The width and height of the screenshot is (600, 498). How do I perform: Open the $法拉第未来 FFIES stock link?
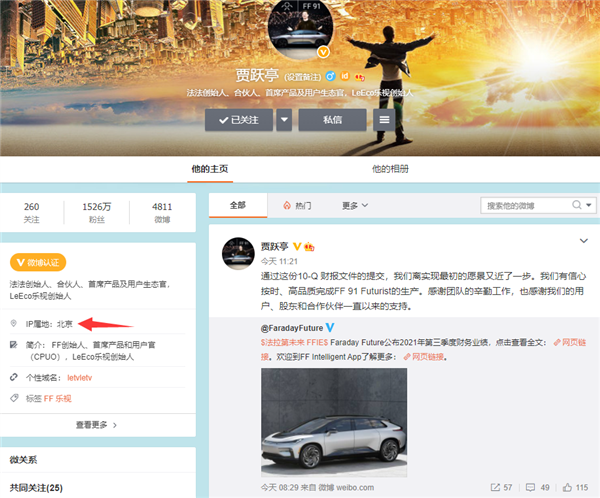pos(295,342)
